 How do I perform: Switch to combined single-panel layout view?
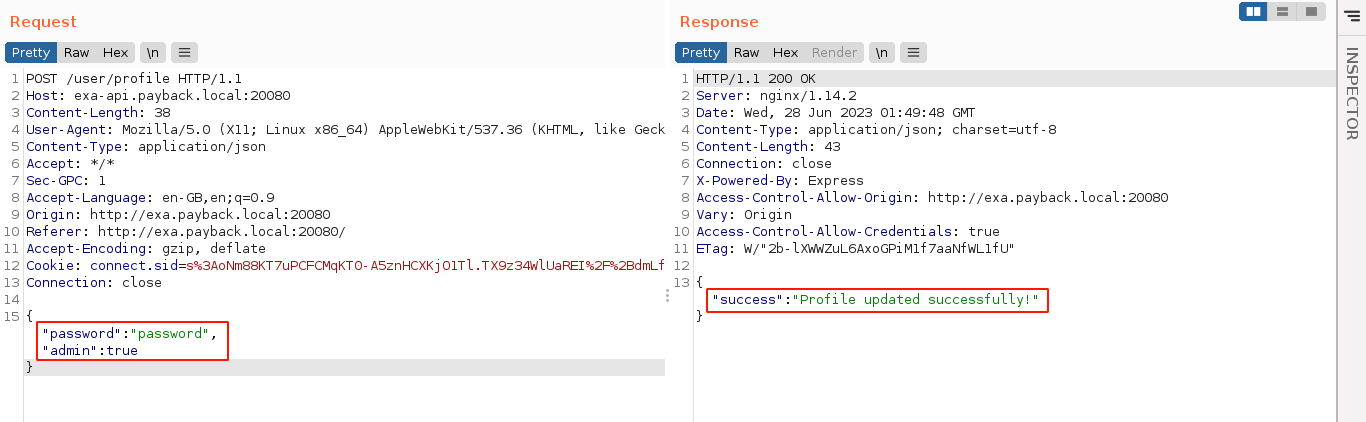point(1311,11)
